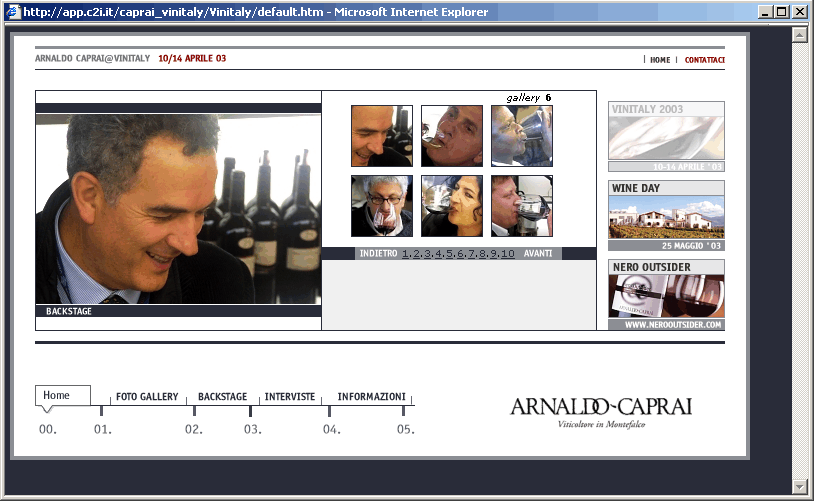Image resolution: width=814 pixels, height=501 pixels.
Task: Click the Internet Explorer title bar icon
Action: [12, 11]
